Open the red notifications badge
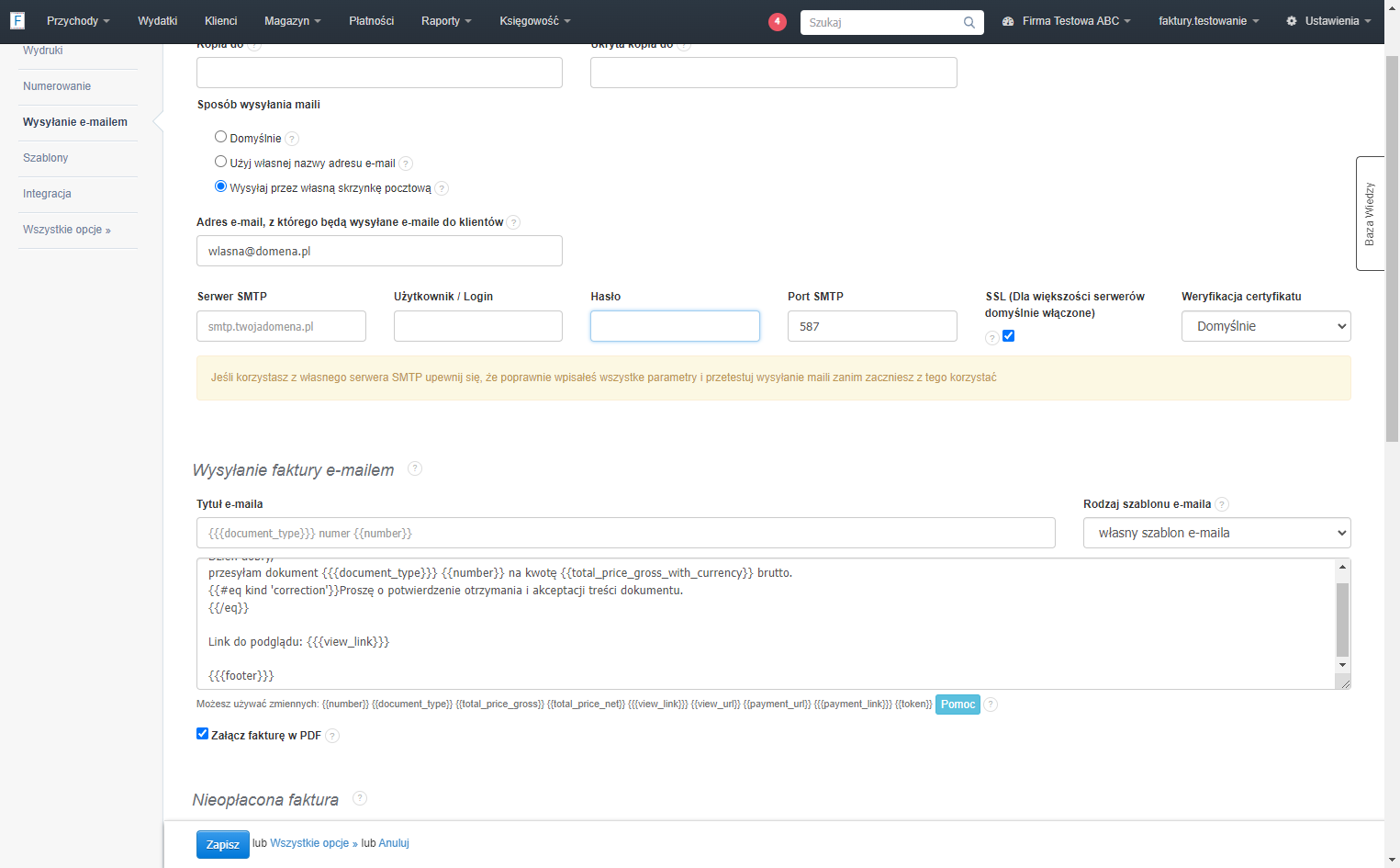1400x868 pixels. pyautogui.click(x=778, y=21)
